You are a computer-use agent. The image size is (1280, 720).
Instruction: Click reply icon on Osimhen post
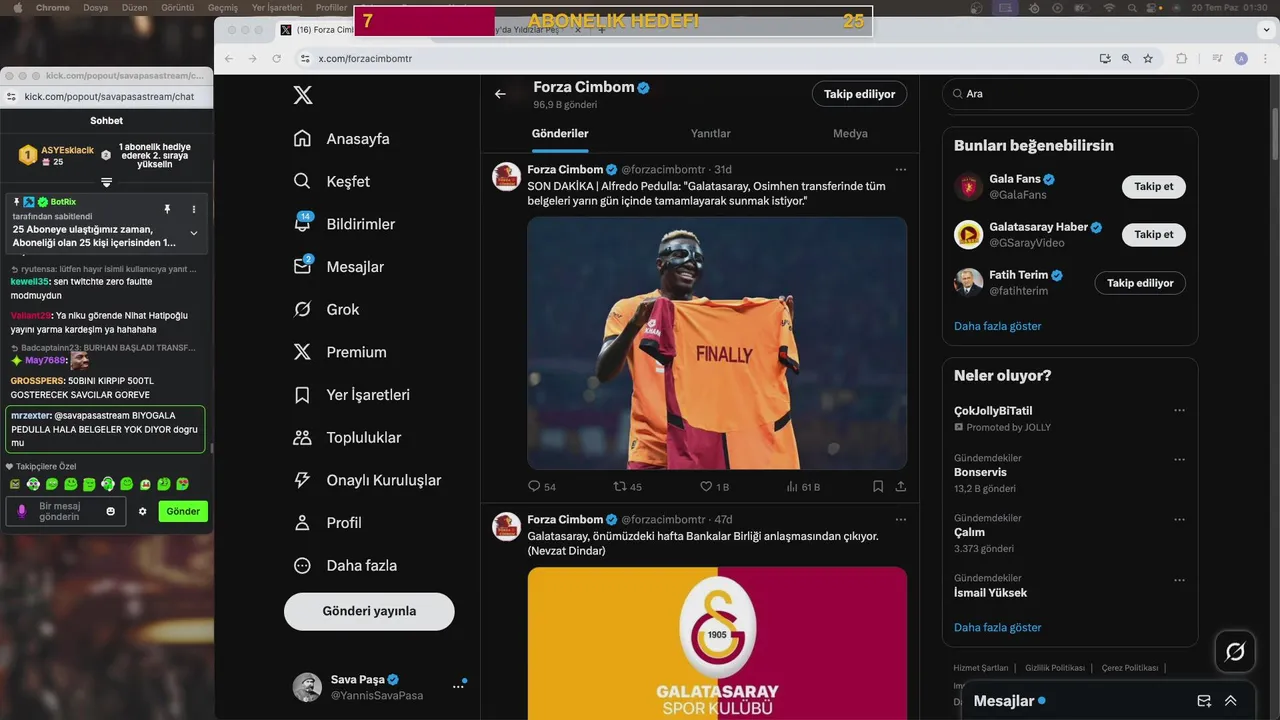tap(534, 486)
